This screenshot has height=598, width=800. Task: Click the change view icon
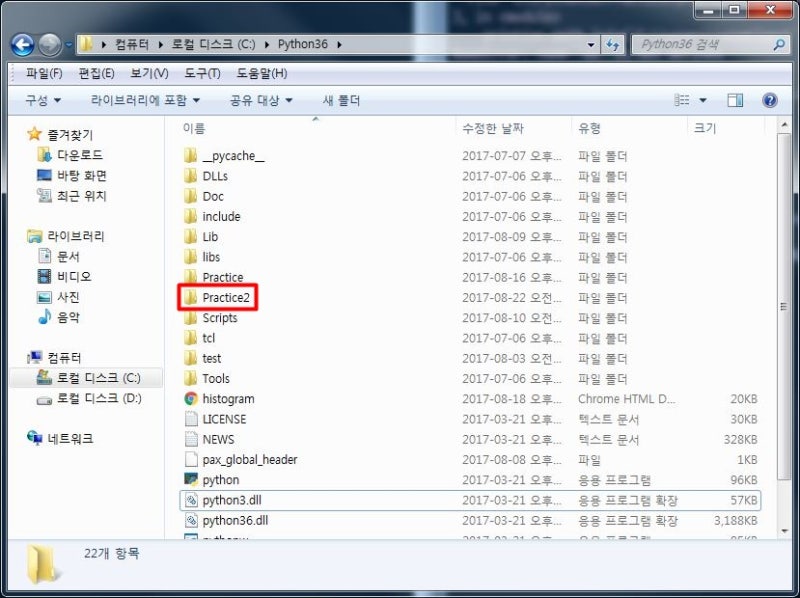tap(682, 100)
